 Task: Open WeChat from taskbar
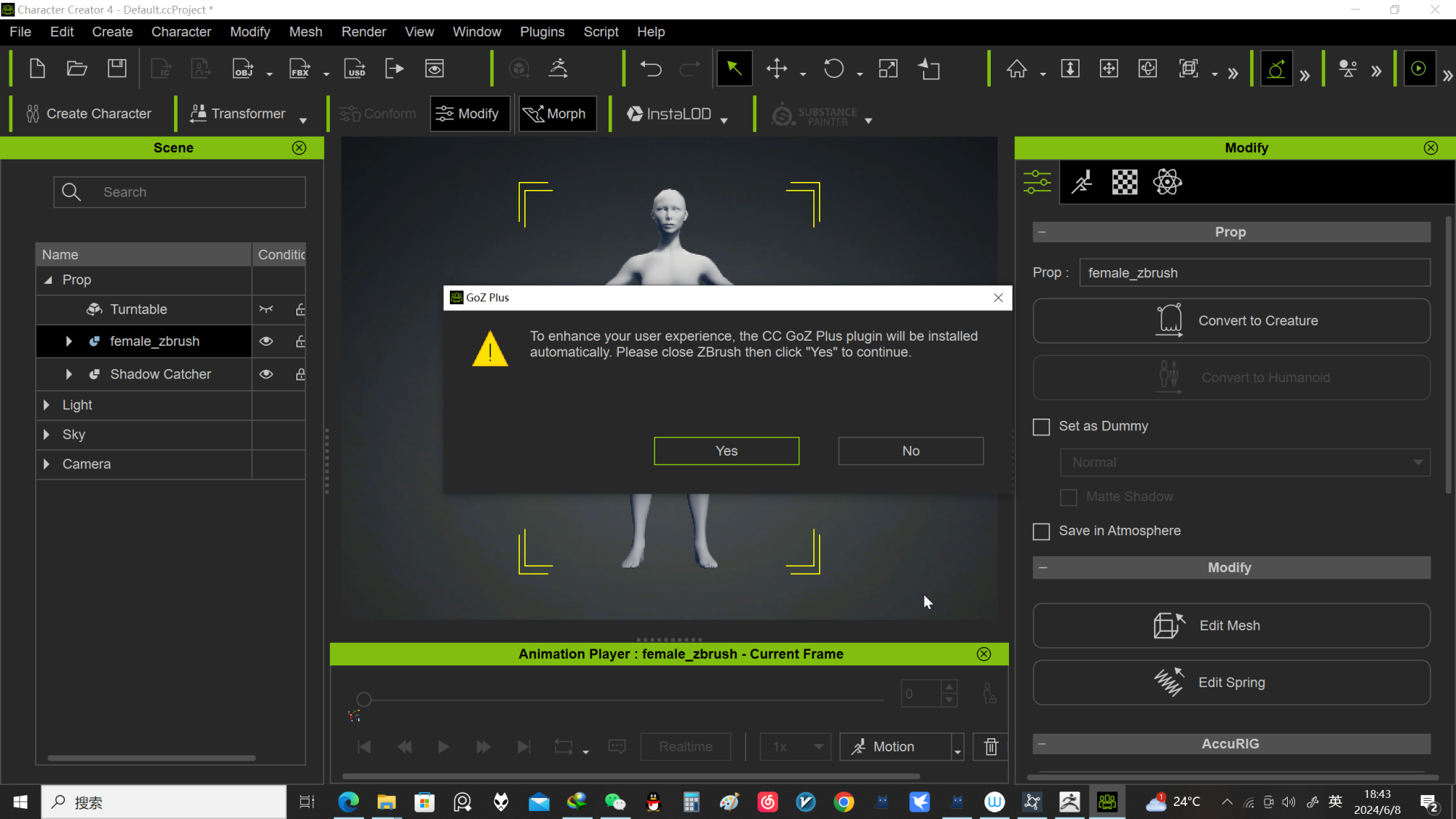pyautogui.click(x=615, y=802)
